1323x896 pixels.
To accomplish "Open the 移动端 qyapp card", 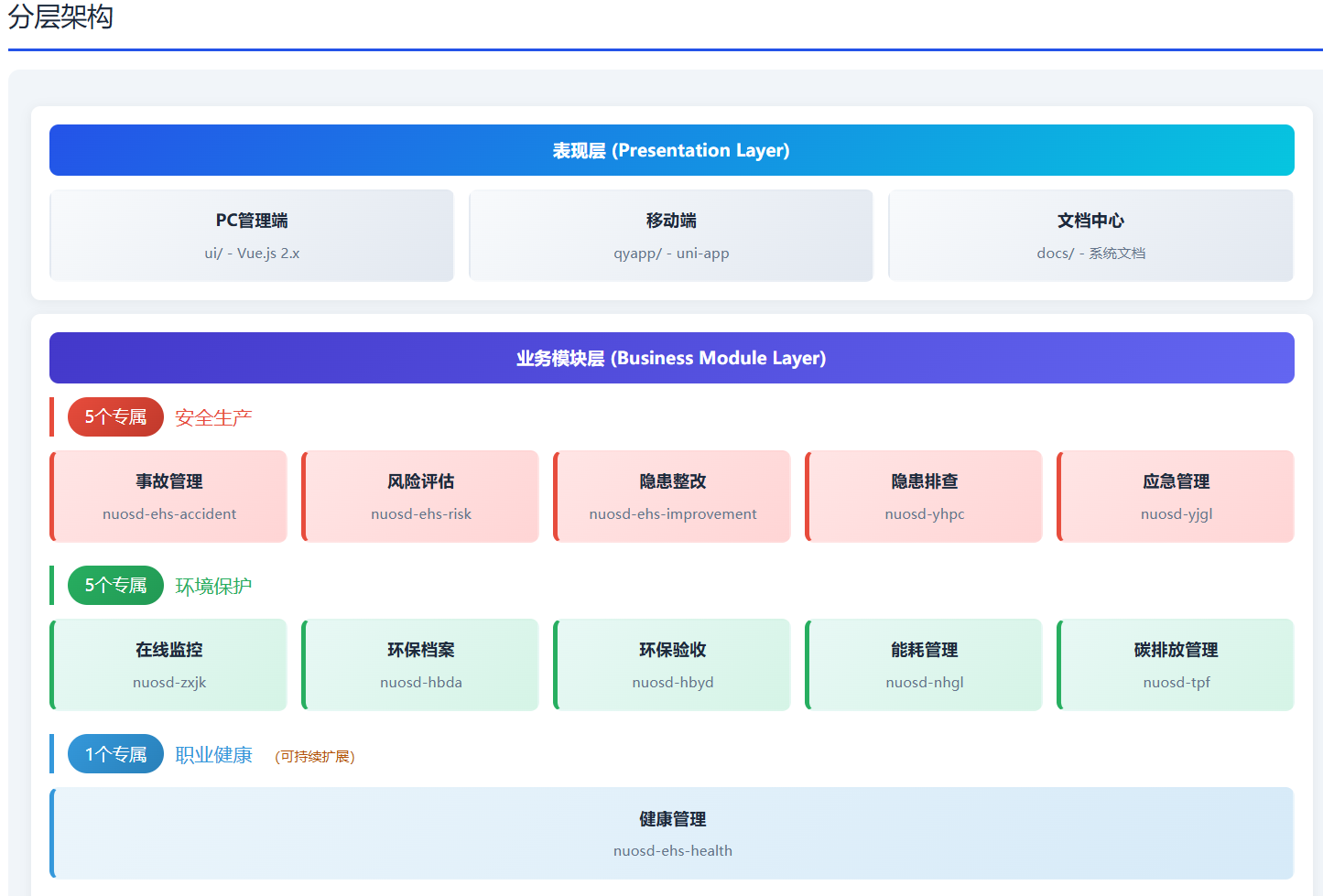I will (671, 235).
